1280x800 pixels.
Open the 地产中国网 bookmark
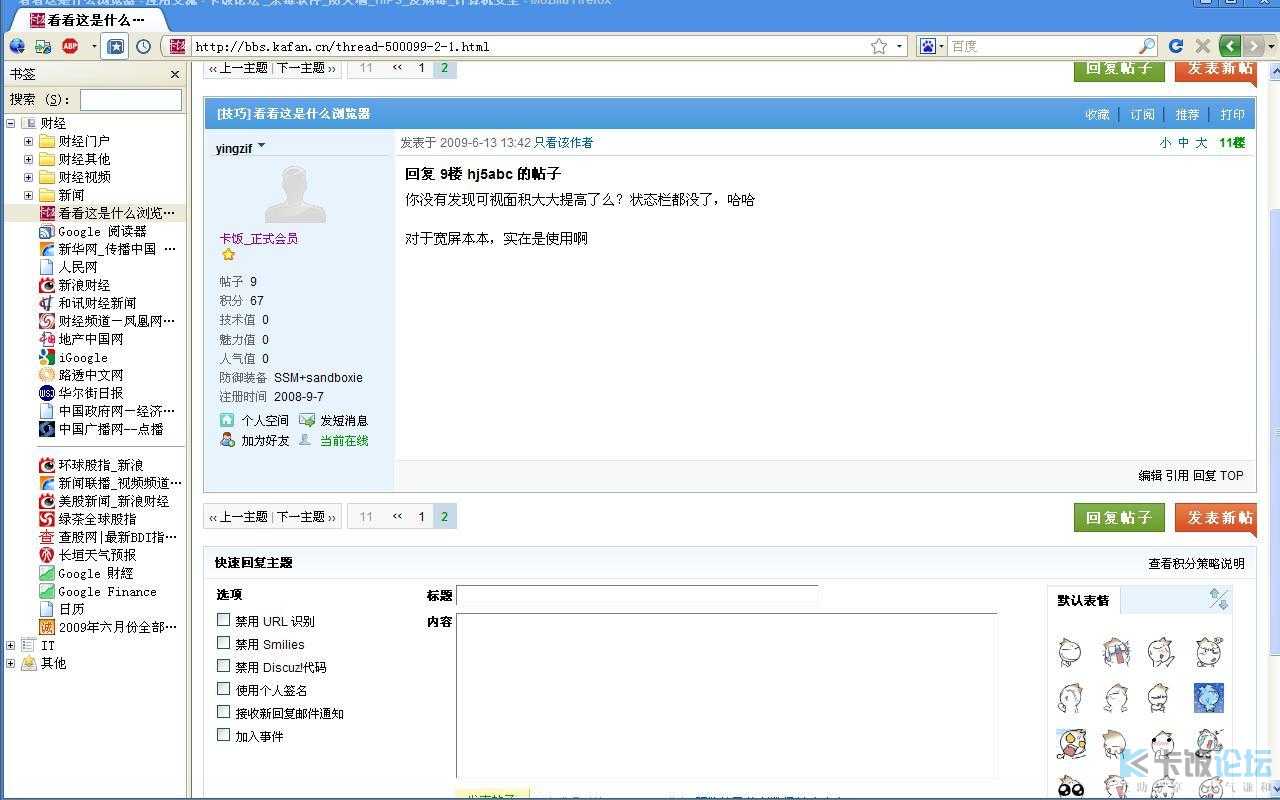pos(81,339)
